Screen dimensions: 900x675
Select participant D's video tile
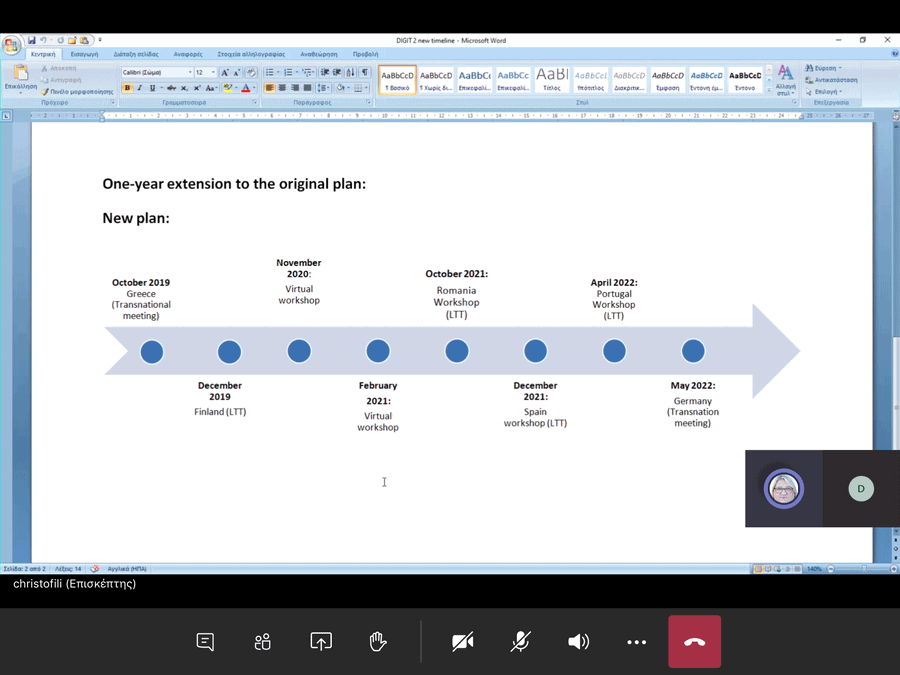click(x=860, y=488)
